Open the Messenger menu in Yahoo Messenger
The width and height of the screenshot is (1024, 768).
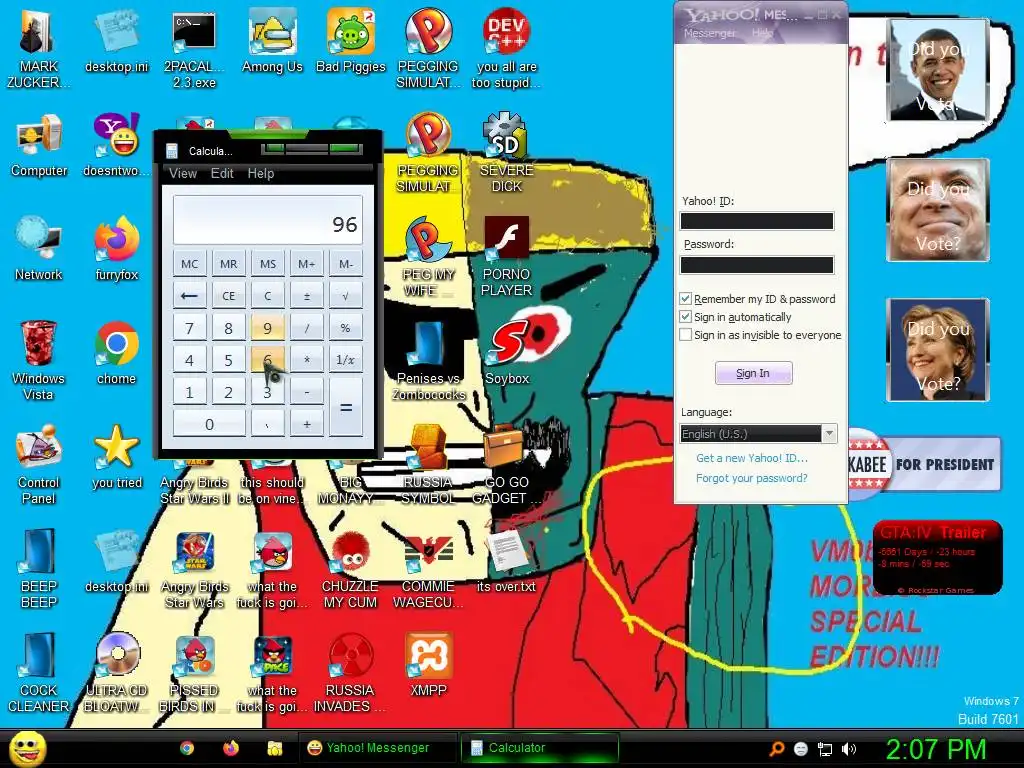pos(709,33)
